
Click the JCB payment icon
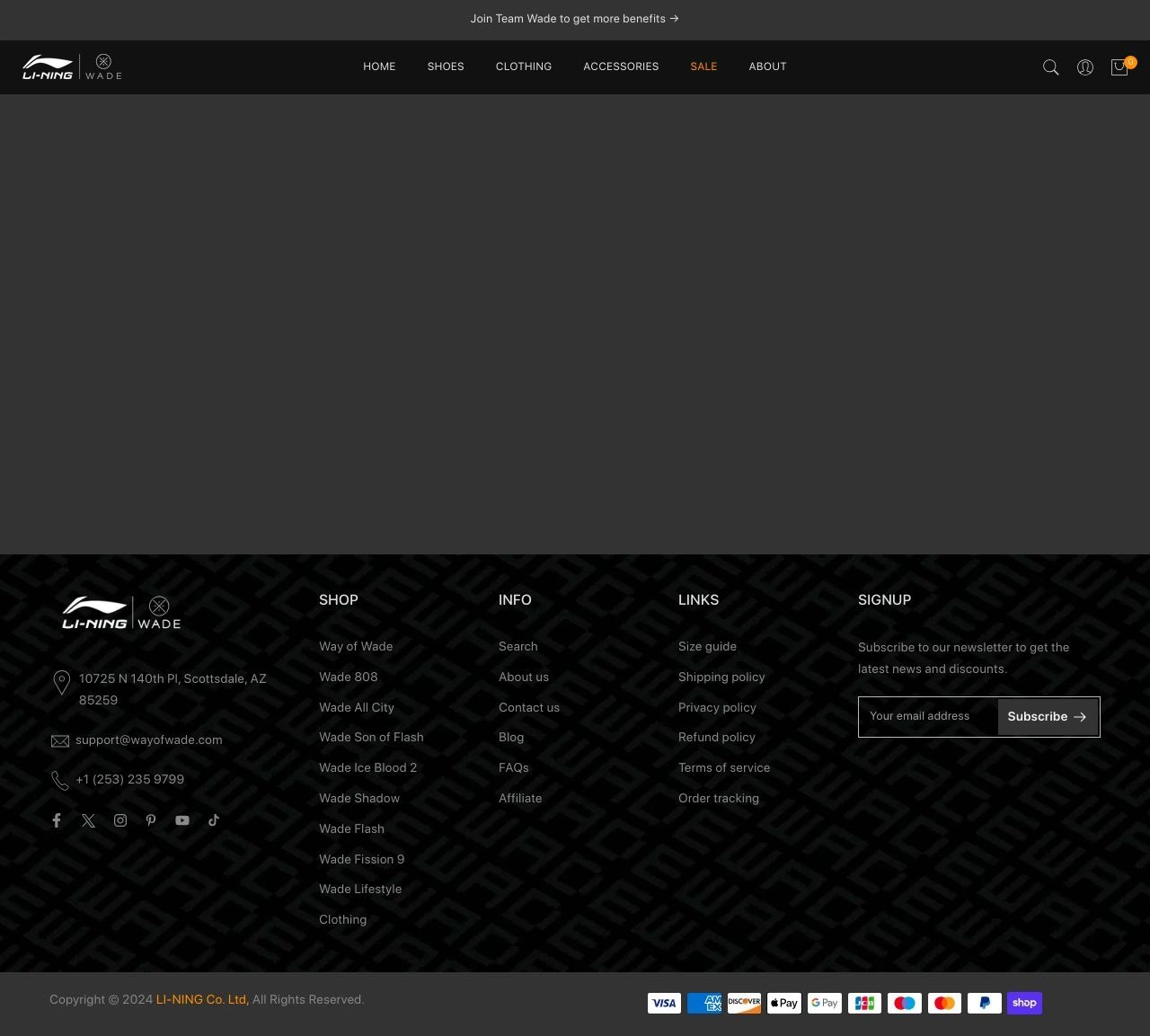pos(864,1003)
